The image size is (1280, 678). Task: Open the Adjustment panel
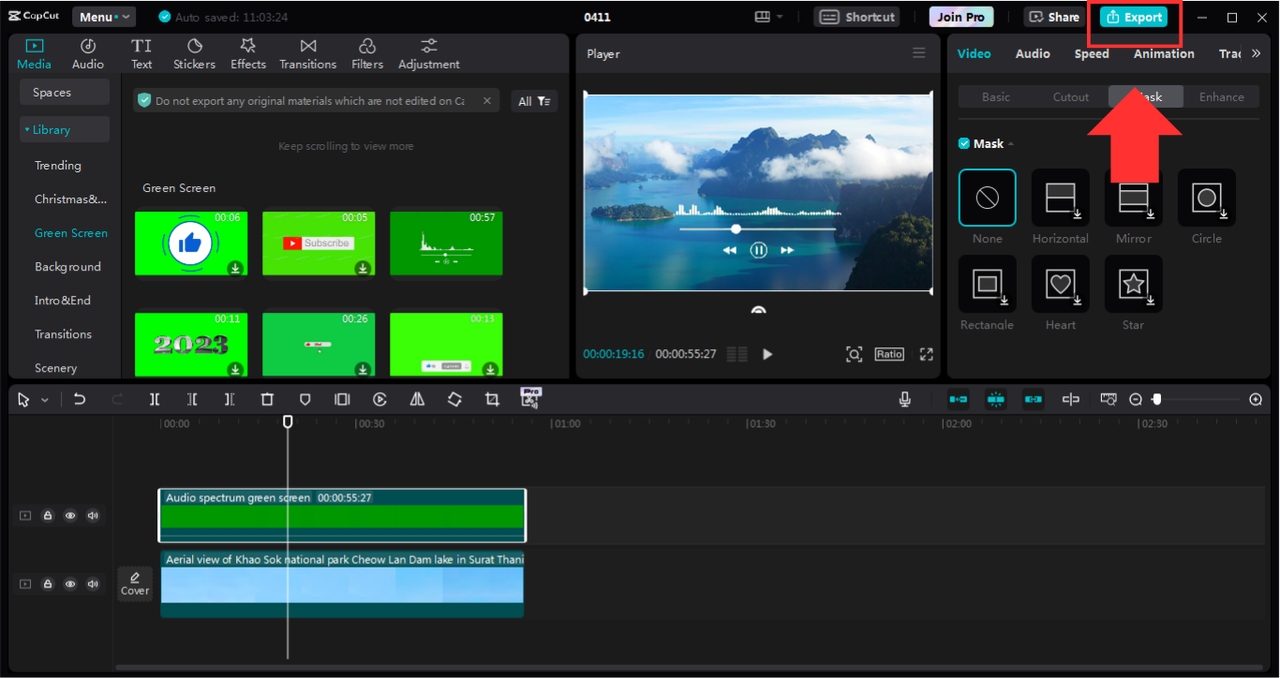pyautogui.click(x=429, y=54)
